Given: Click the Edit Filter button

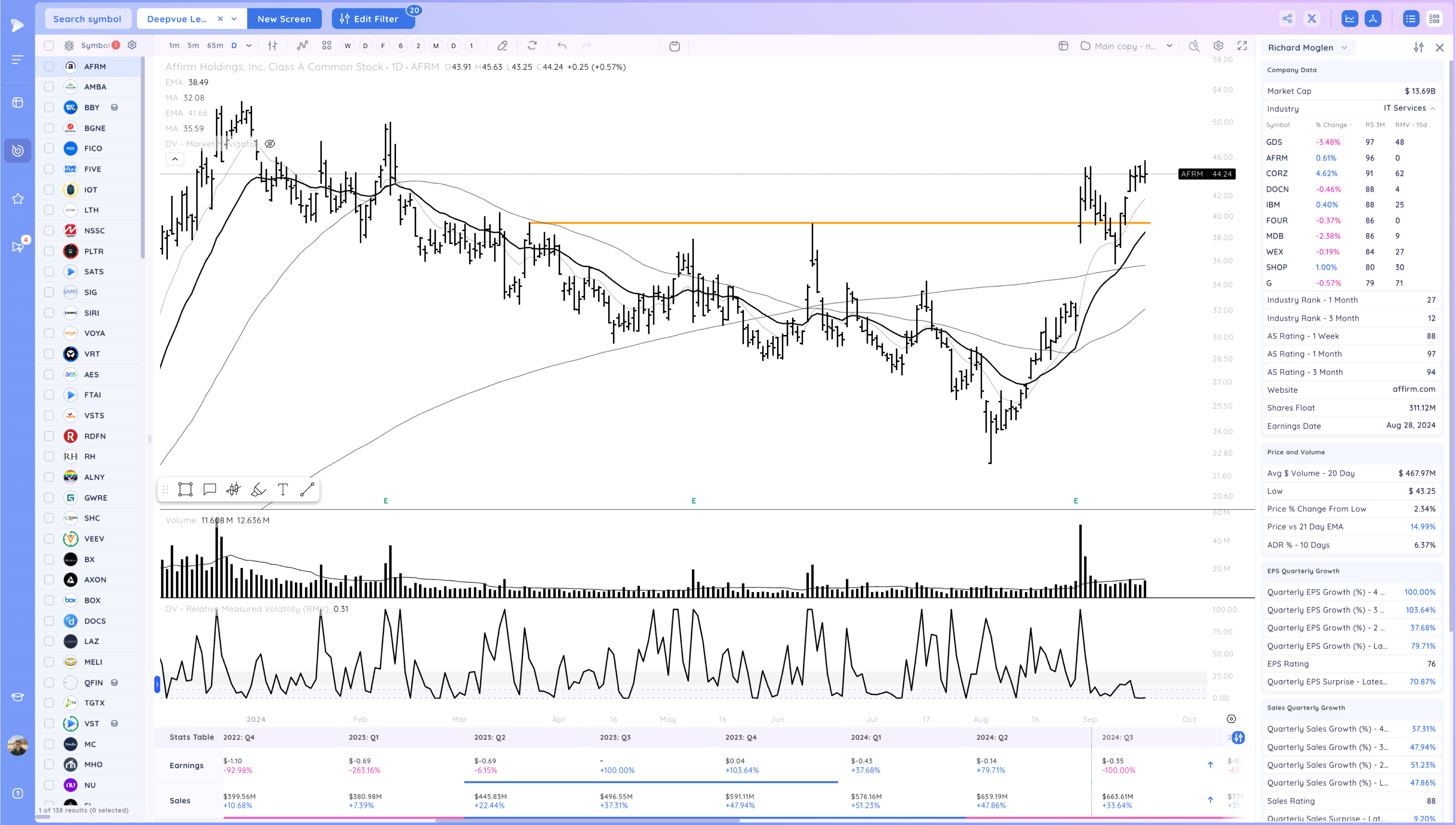Looking at the screenshot, I should point(370,19).
